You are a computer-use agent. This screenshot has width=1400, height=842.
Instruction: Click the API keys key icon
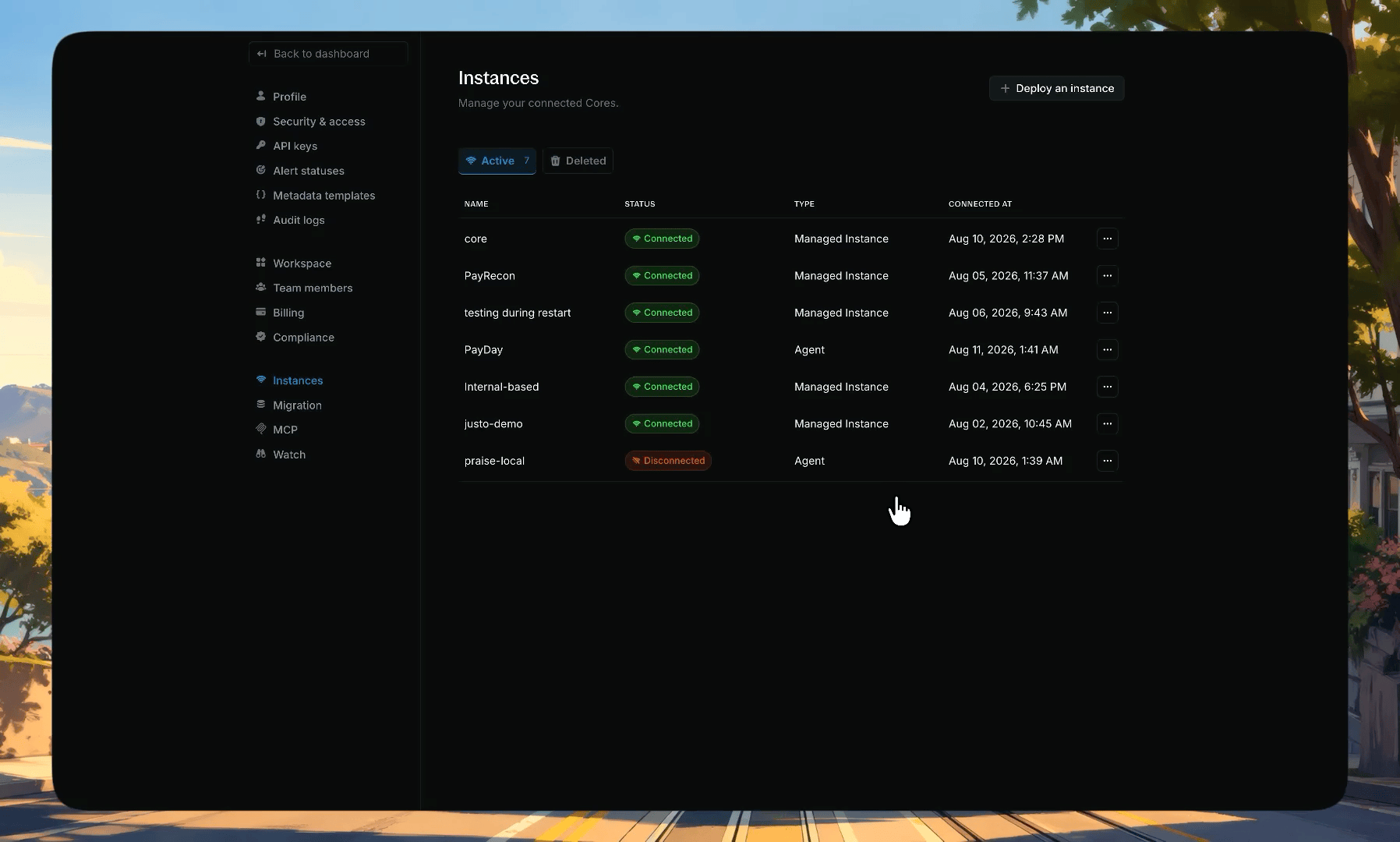pos(260,145)
